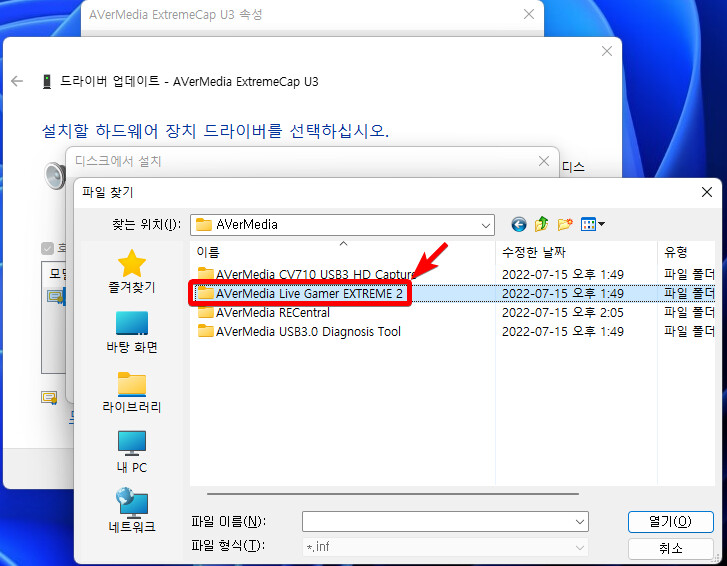Expand the 파일 형식 *.inf dropdown
727x566 pixels.
tap(580, 547)
